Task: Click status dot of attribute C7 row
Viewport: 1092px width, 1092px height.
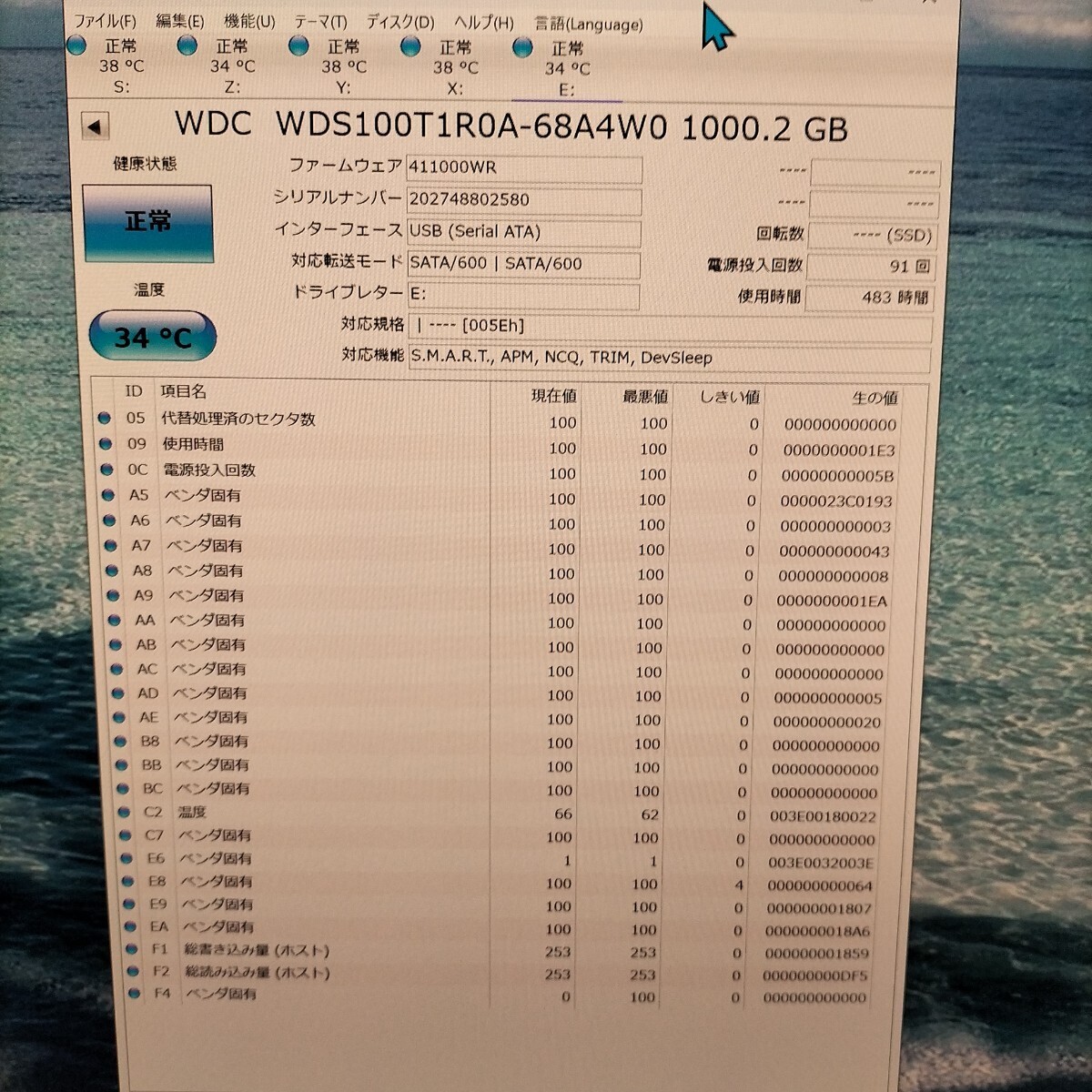Action: pos(126,834)
